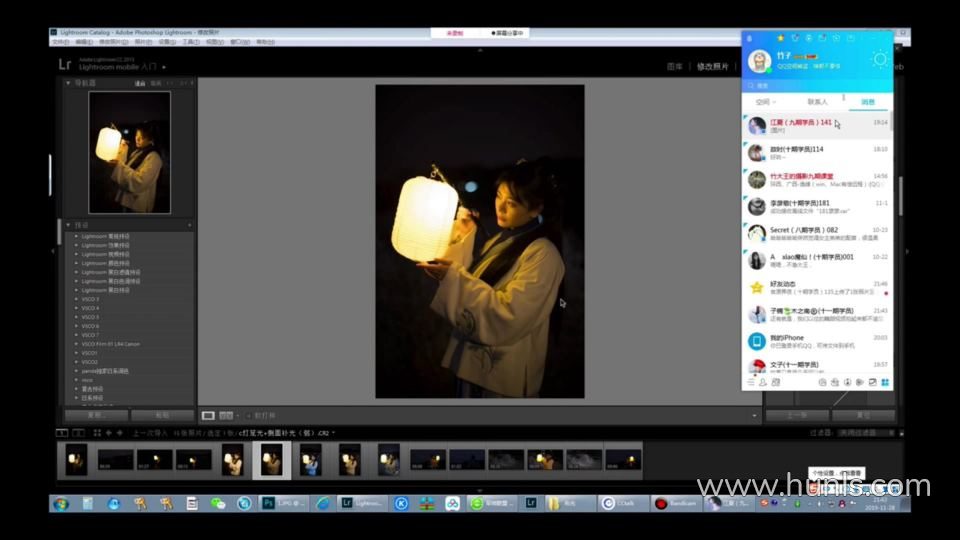Go forward with filmstrip right arrow
The height and width of the screenshot is (540, 960).
click(119, 433)
